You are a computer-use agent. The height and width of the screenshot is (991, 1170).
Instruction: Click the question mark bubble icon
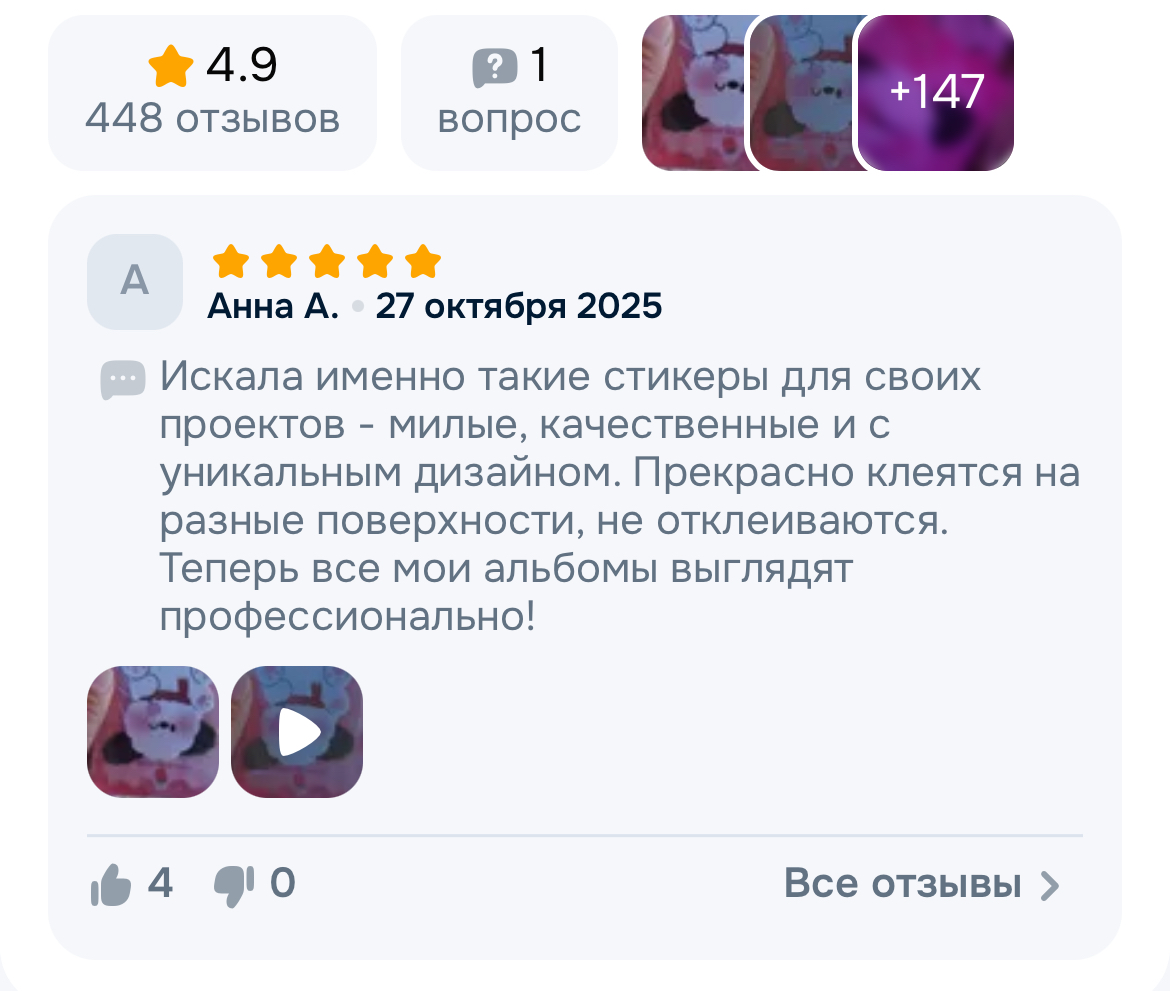[495, 68]
